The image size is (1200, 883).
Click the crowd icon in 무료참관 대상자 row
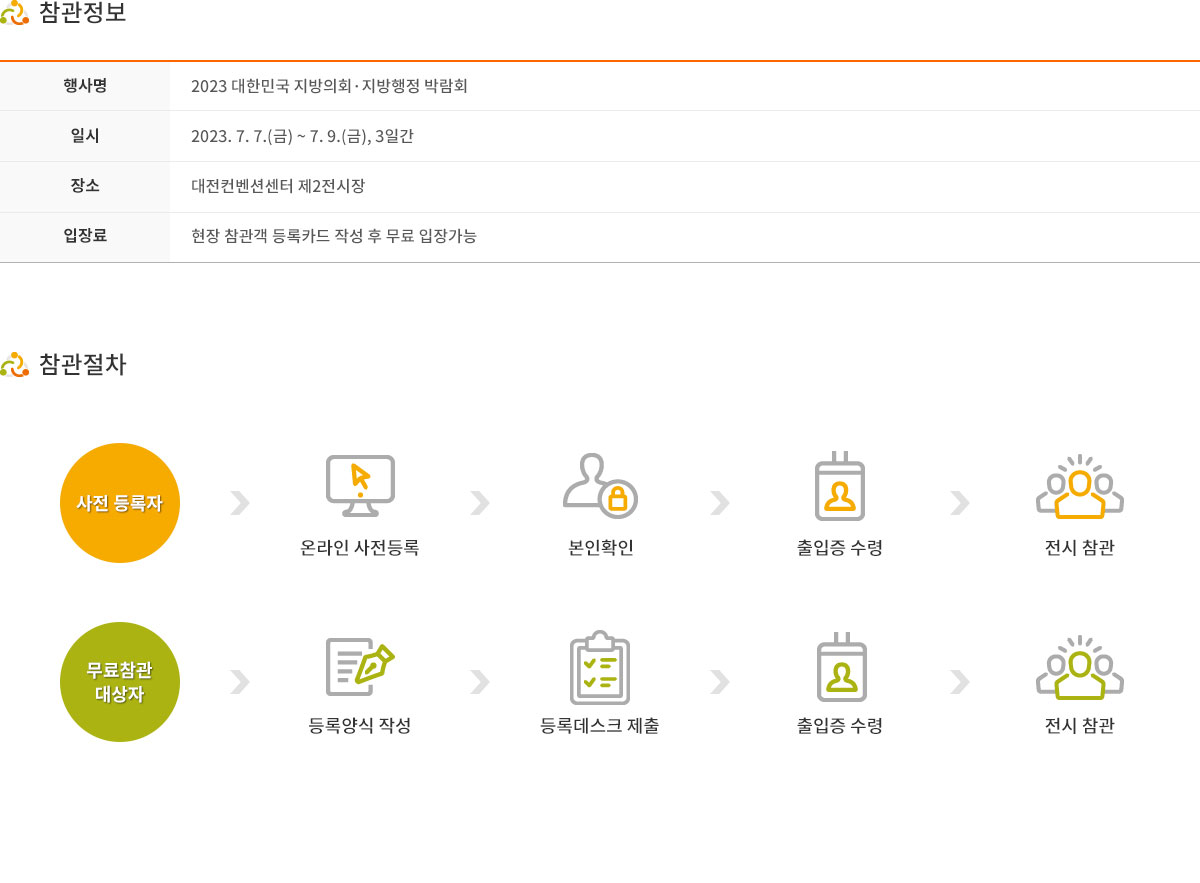(x=1080, y=667)
